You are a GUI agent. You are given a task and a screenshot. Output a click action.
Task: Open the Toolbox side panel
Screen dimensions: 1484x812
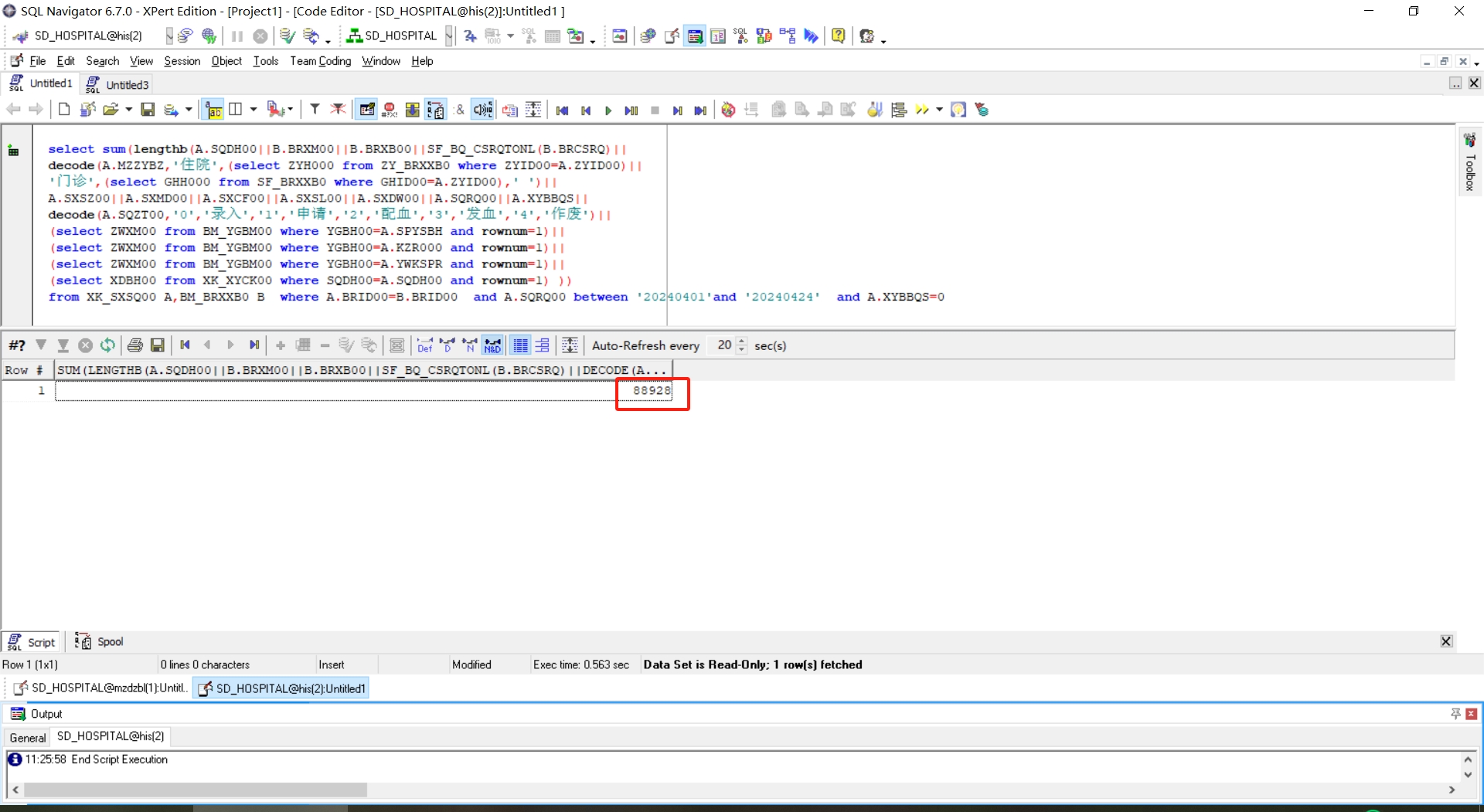tap(1469, 162)
